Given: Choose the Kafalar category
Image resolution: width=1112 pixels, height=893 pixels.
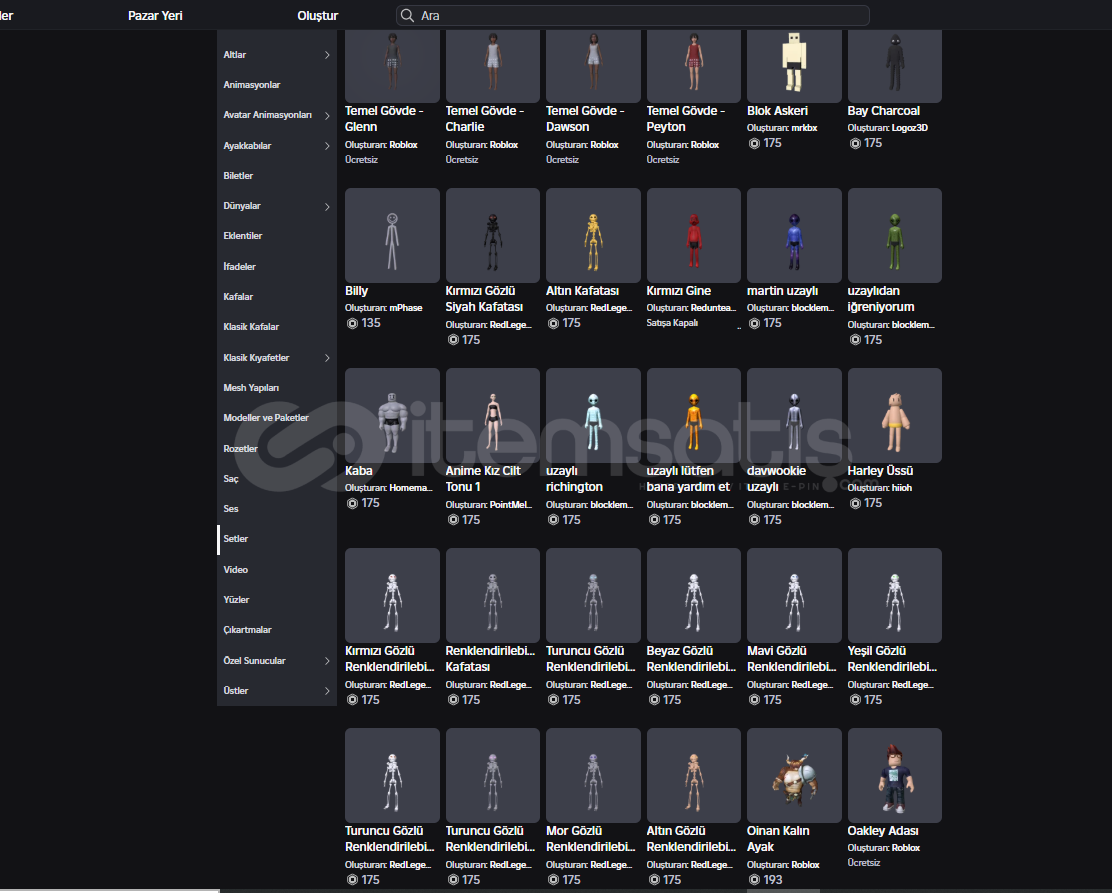Looking at the screenshot, I should pos(238,297).
